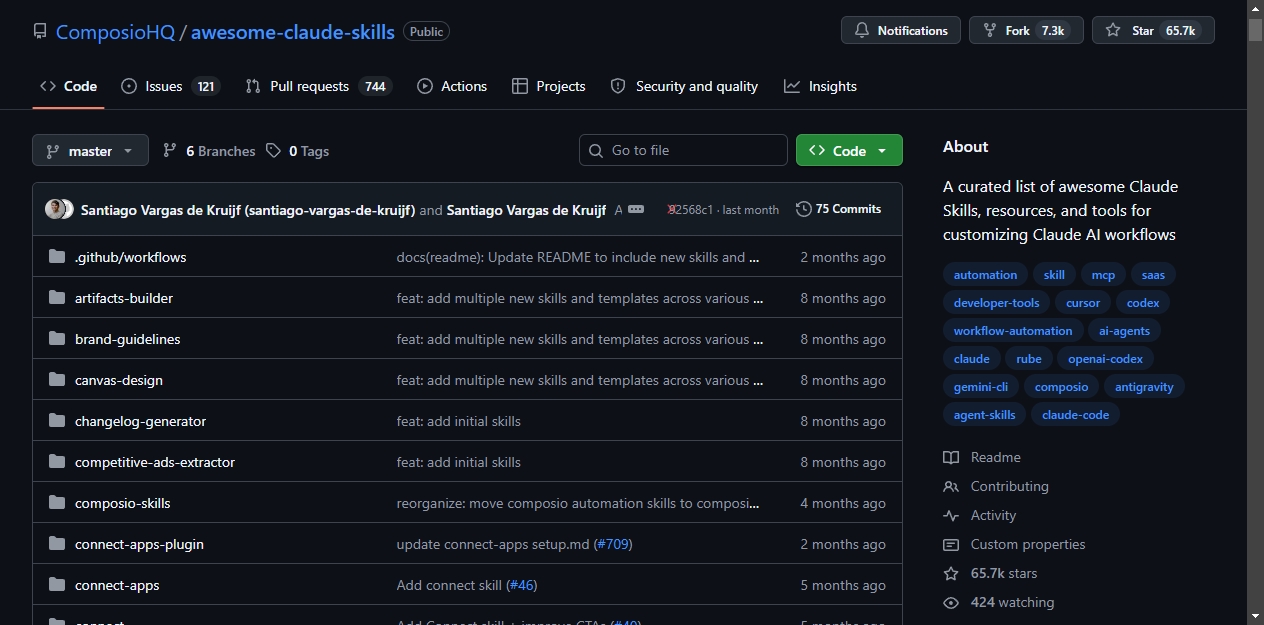Open the docs(readme) commit message
Viewport: 1264px width, 625px height.
[579, 257]
